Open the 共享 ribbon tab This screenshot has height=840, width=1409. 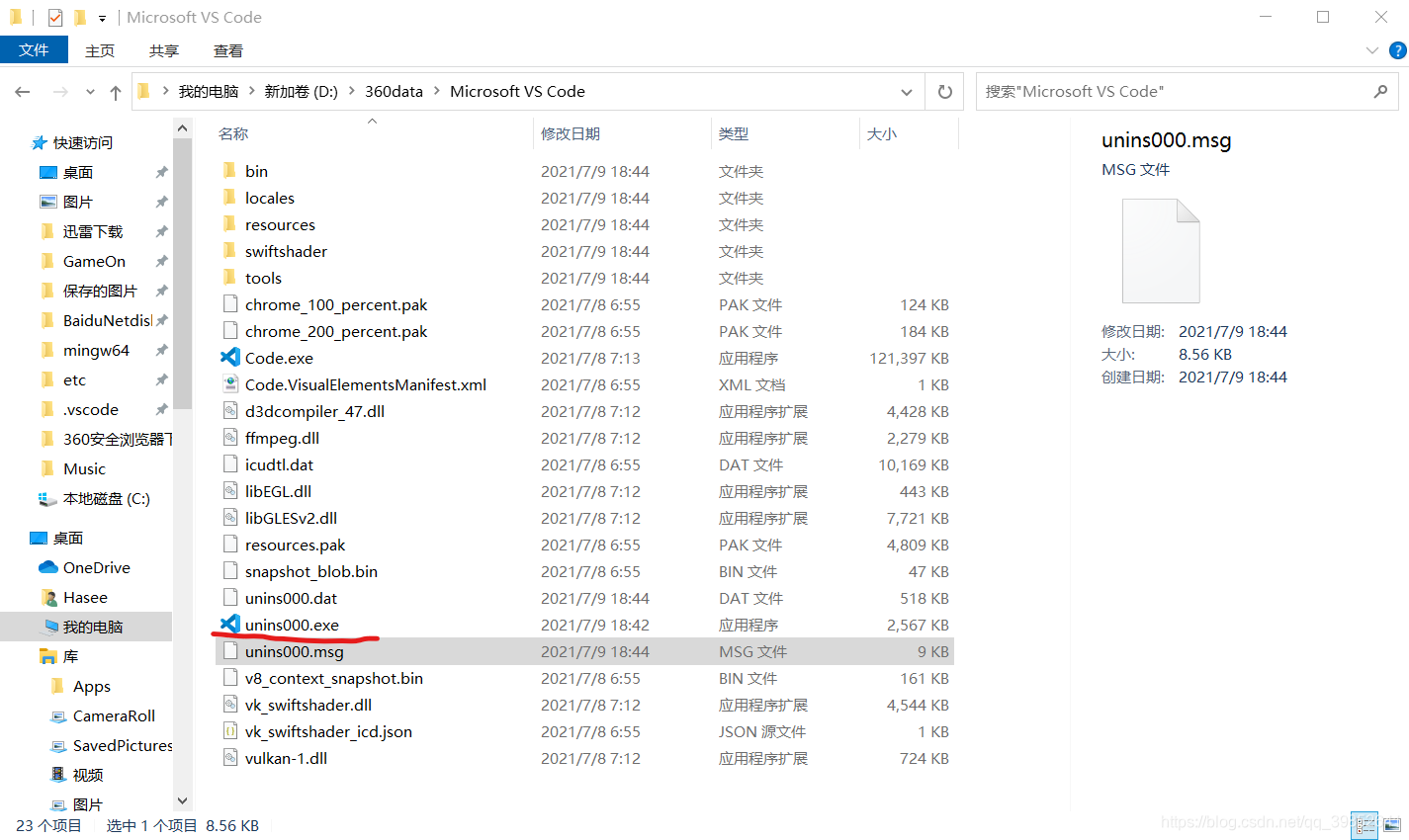(x=163, y=50)
